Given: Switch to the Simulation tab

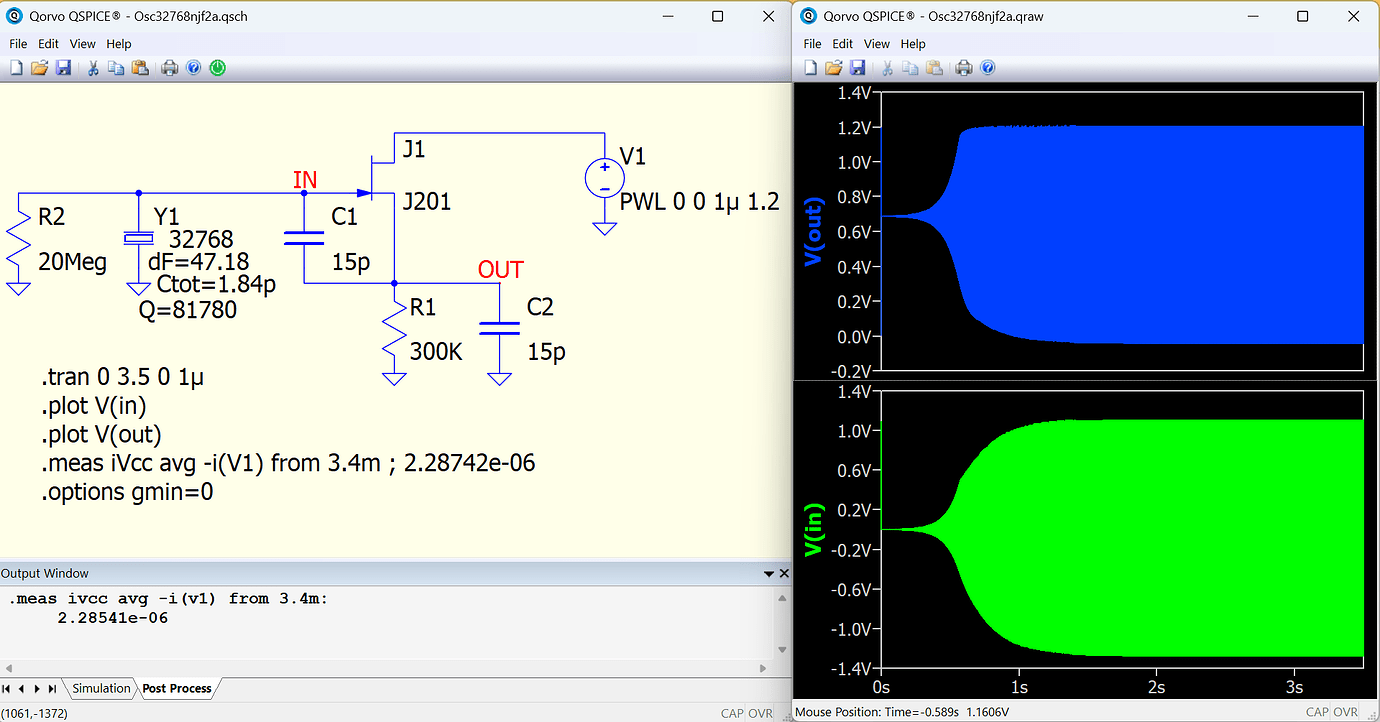Looking at the screenshot, I should (x=100, y=689).
